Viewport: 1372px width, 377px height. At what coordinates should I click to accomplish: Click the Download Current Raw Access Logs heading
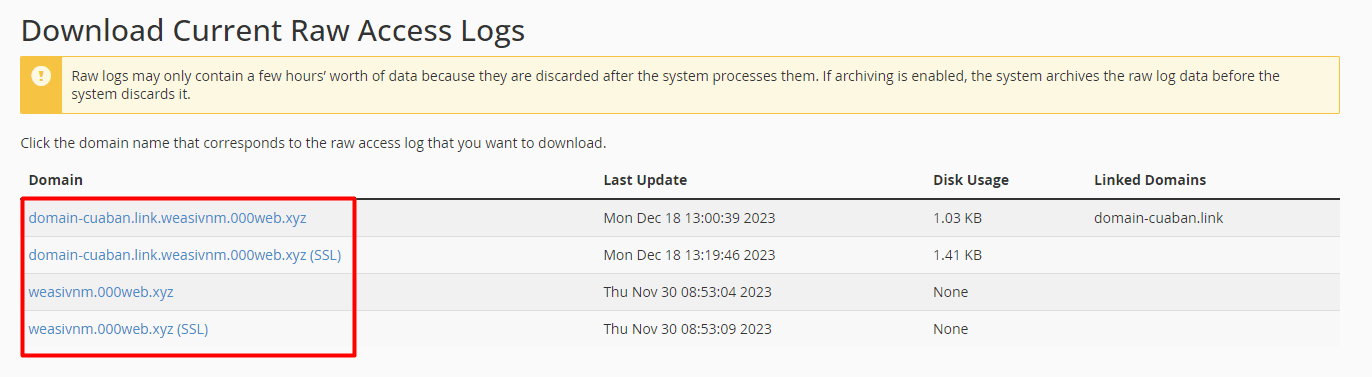click(273, 30)
